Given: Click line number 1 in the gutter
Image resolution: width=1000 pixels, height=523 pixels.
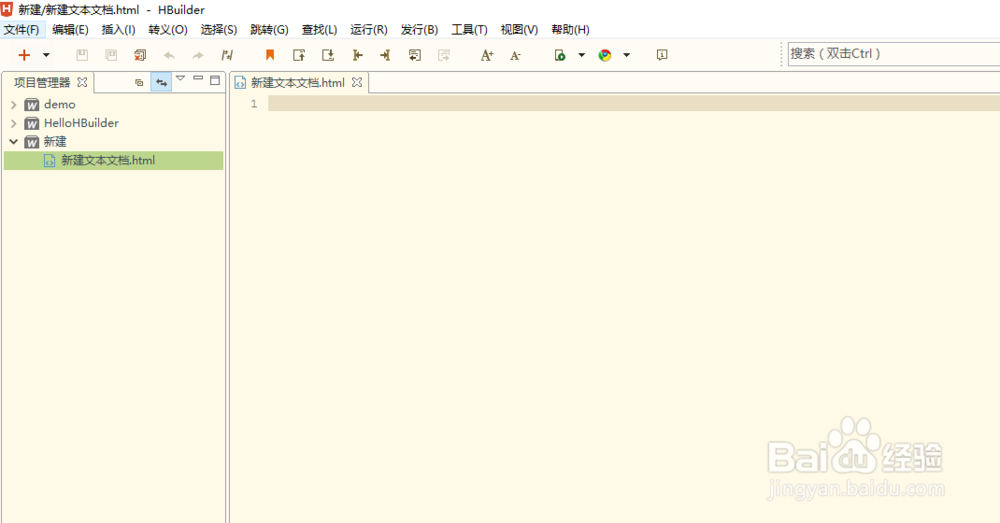Looking at the screenshot, I should point(254,104).
